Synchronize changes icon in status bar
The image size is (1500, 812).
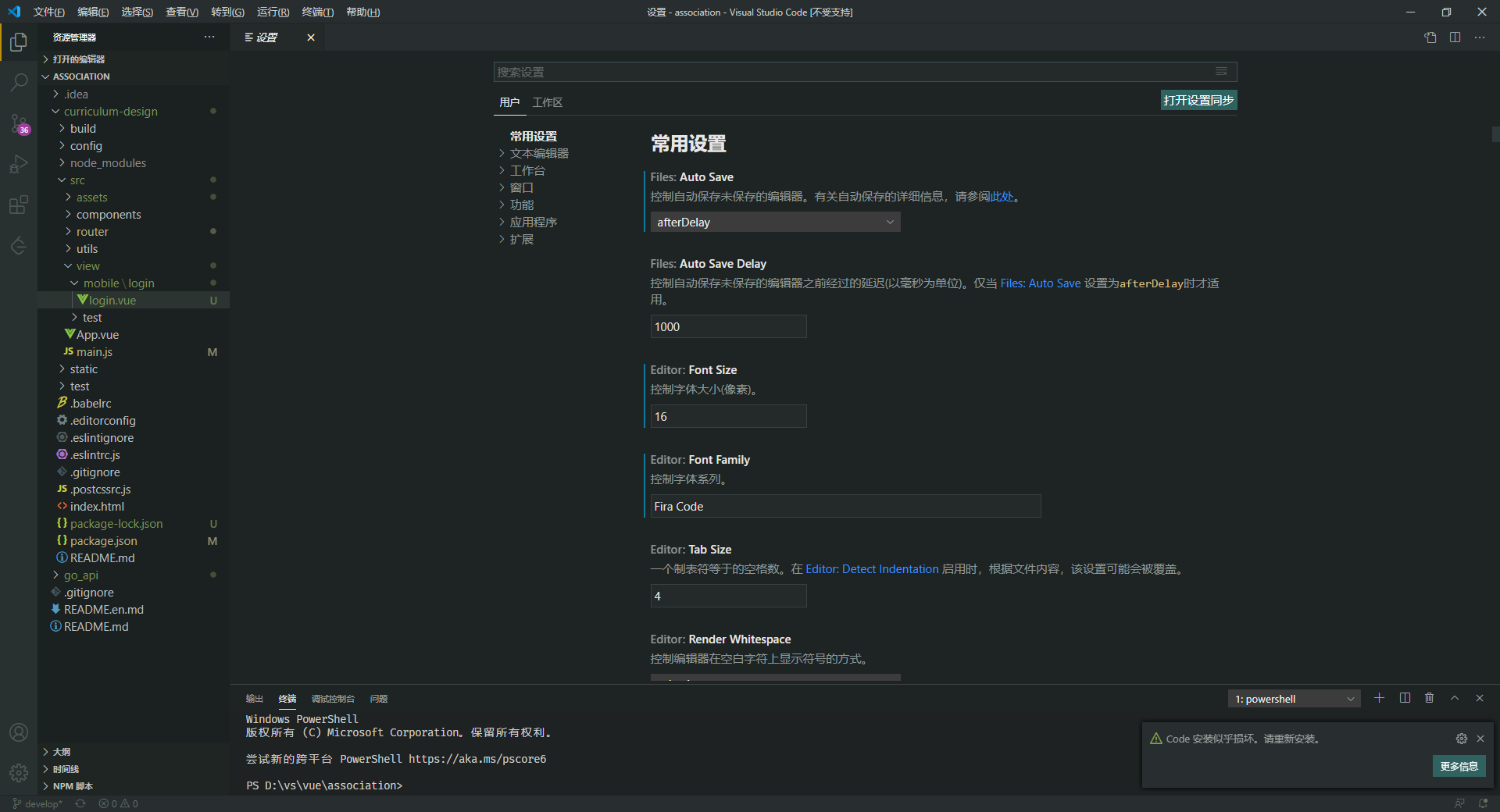(x=80, y=803)
